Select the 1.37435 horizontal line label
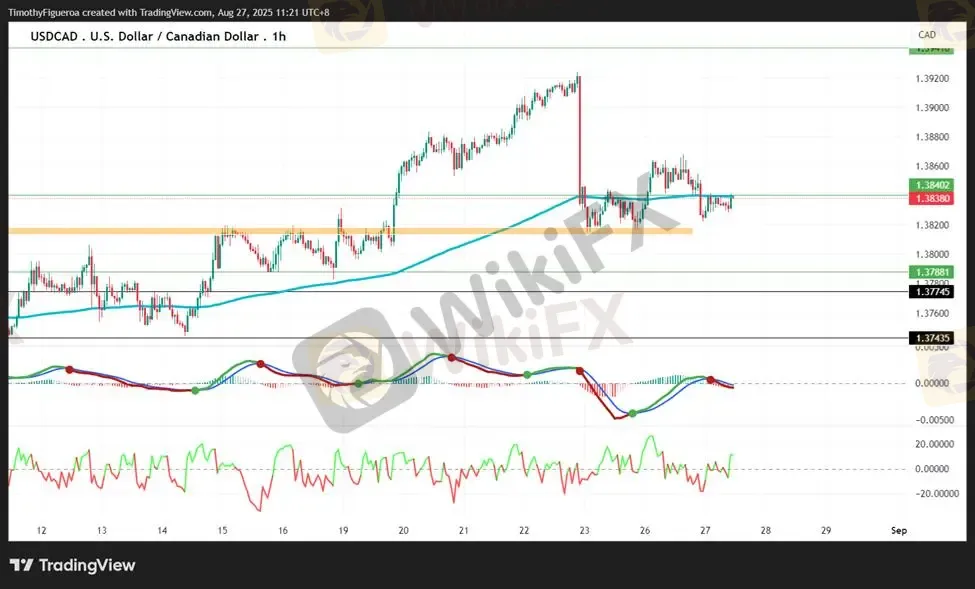The image size is (975, 589). coord(931,338)
